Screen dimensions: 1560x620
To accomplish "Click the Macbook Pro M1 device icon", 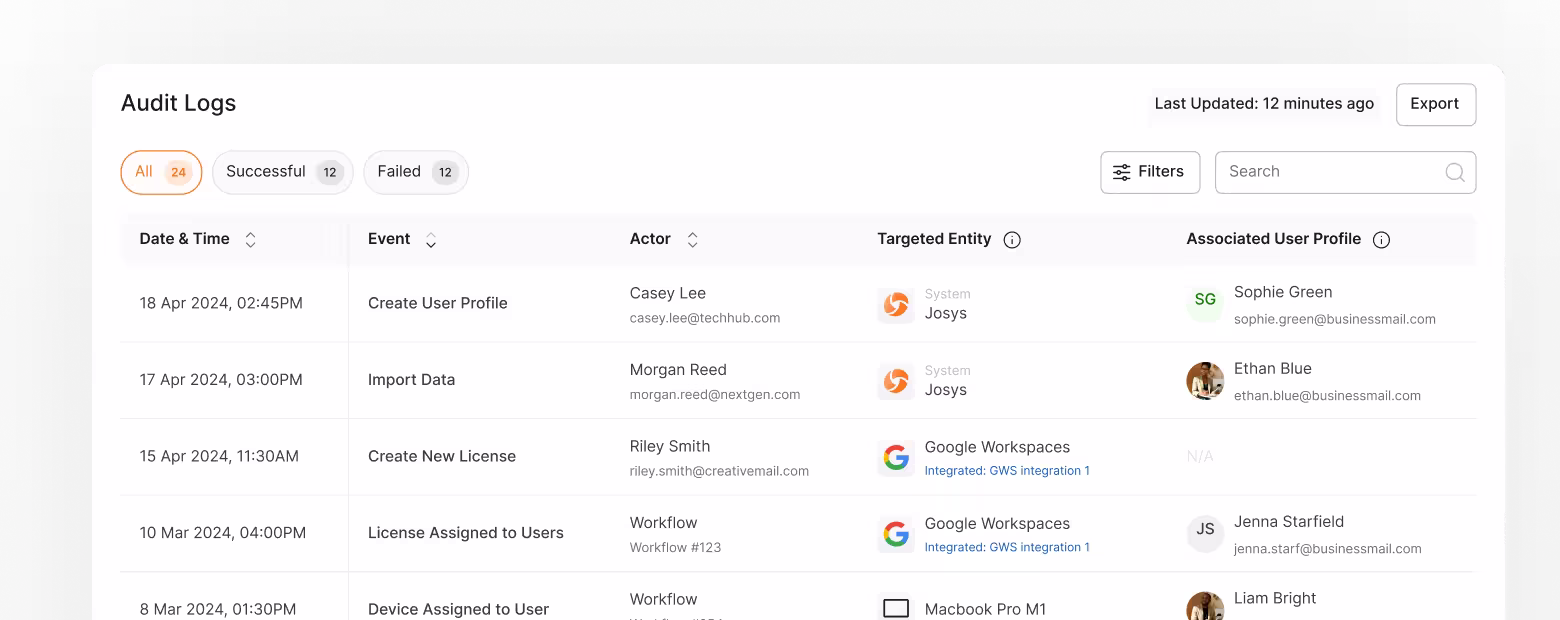I will (x=896, y=608).
